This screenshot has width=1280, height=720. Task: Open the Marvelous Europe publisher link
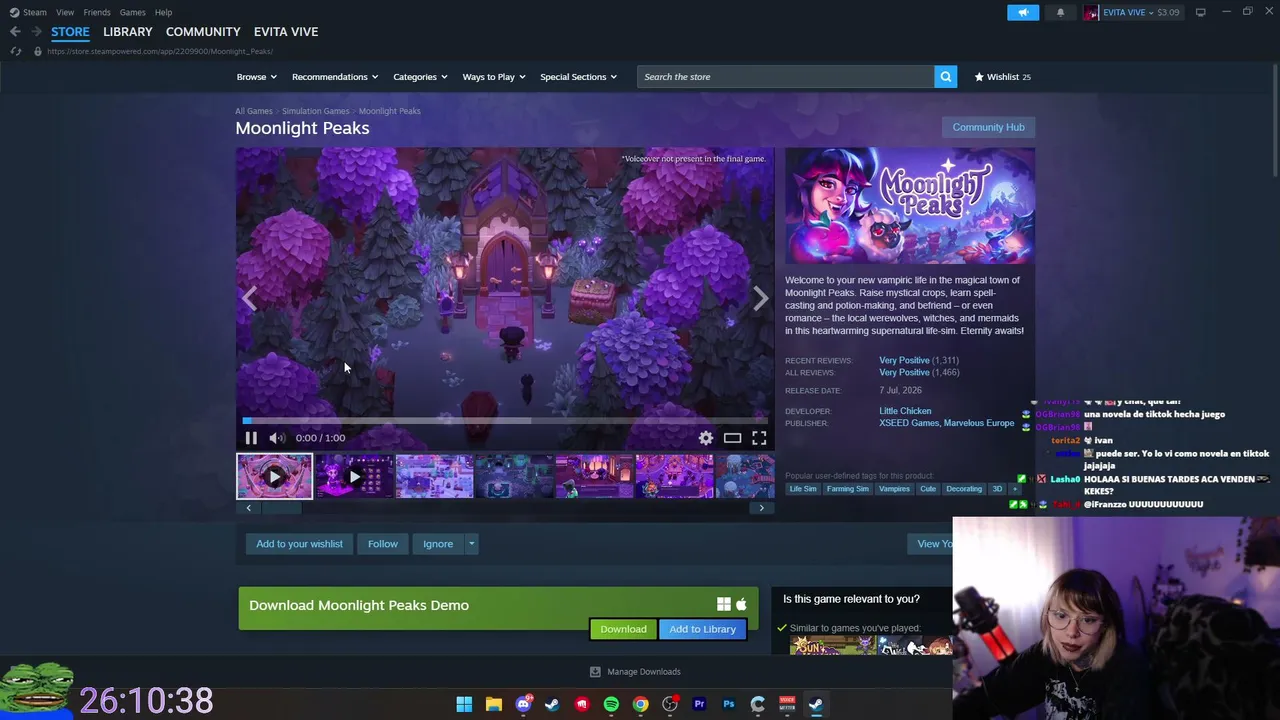pos(979,423)
